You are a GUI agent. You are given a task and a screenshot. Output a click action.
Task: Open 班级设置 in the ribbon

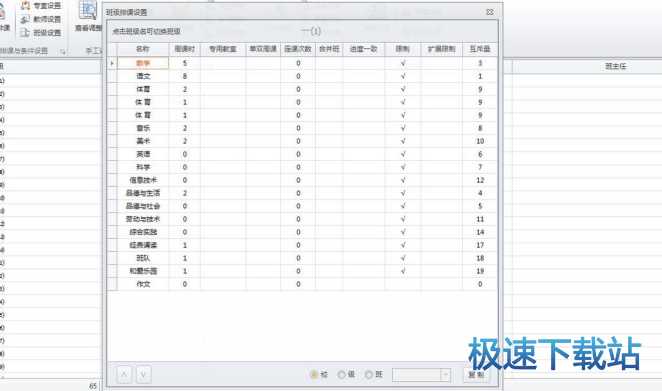[x=41, y=33]
